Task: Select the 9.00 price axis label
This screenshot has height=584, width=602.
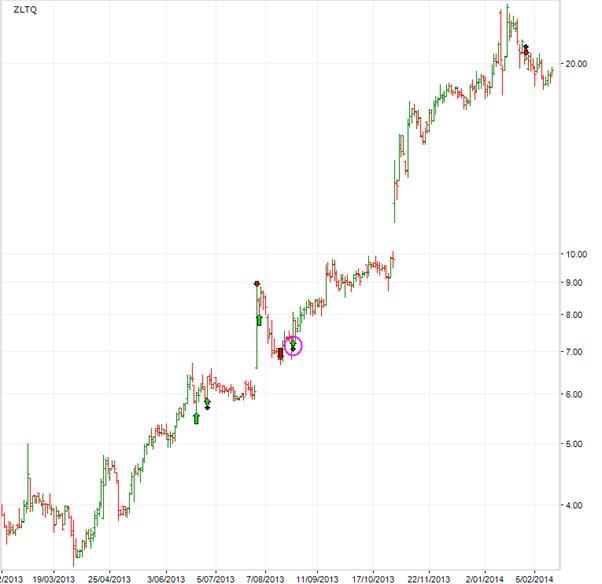Action: (574, 283)
